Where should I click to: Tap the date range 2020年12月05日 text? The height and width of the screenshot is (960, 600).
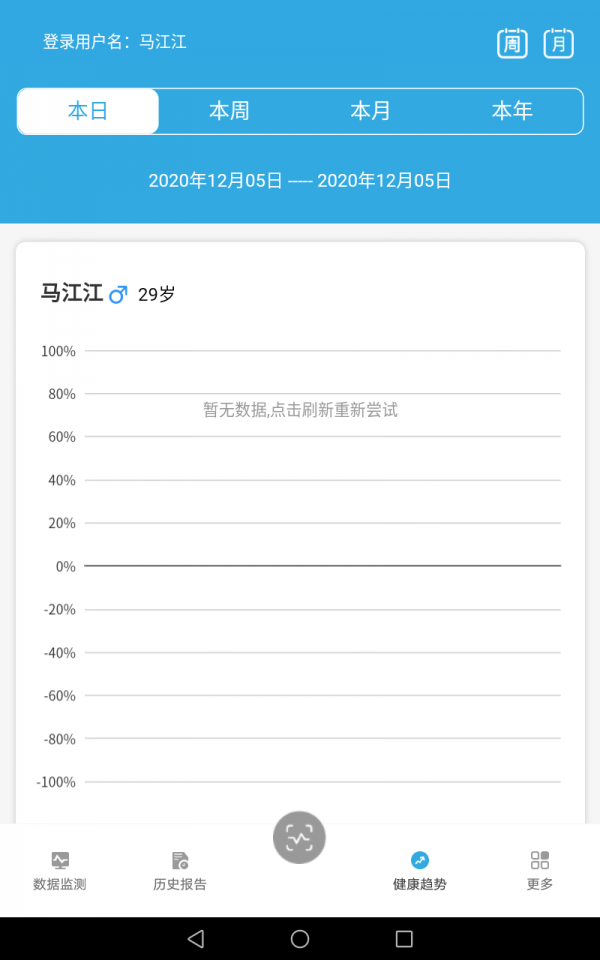tap(300, 181)
